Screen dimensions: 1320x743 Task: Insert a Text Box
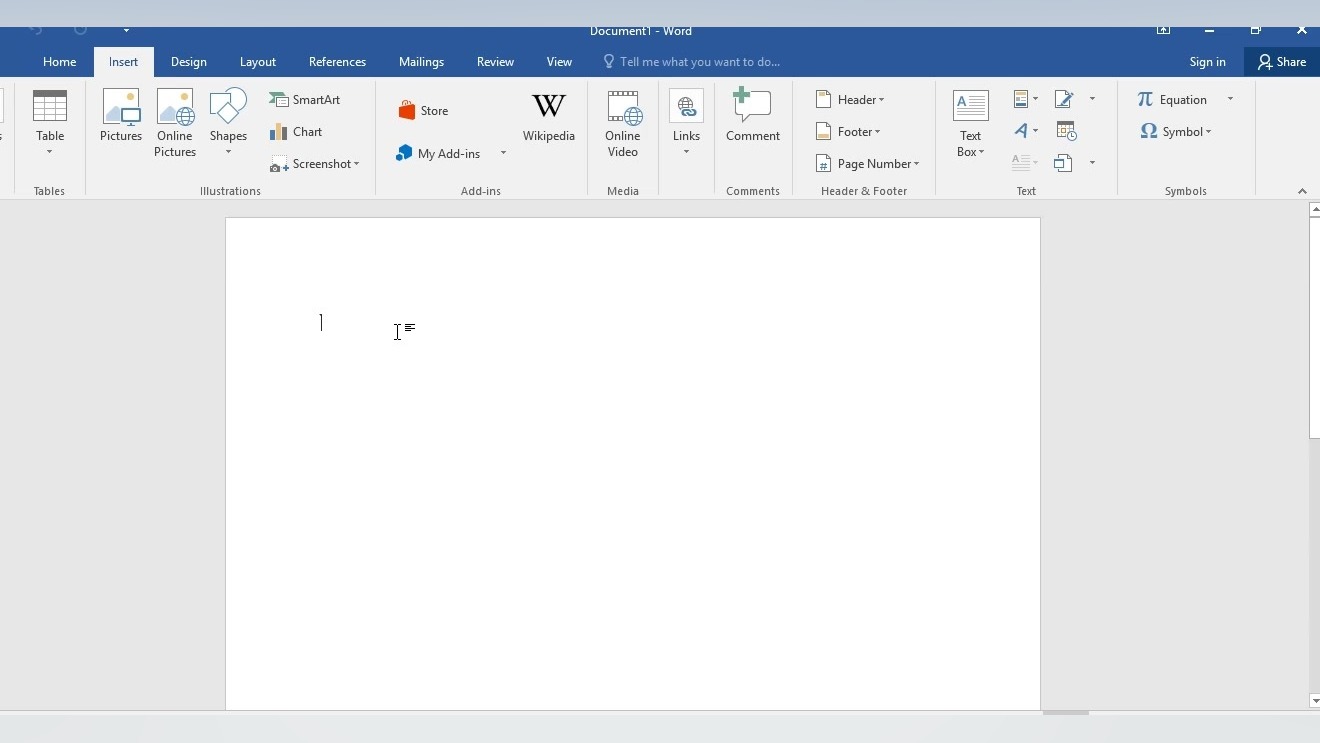(970, 123)
